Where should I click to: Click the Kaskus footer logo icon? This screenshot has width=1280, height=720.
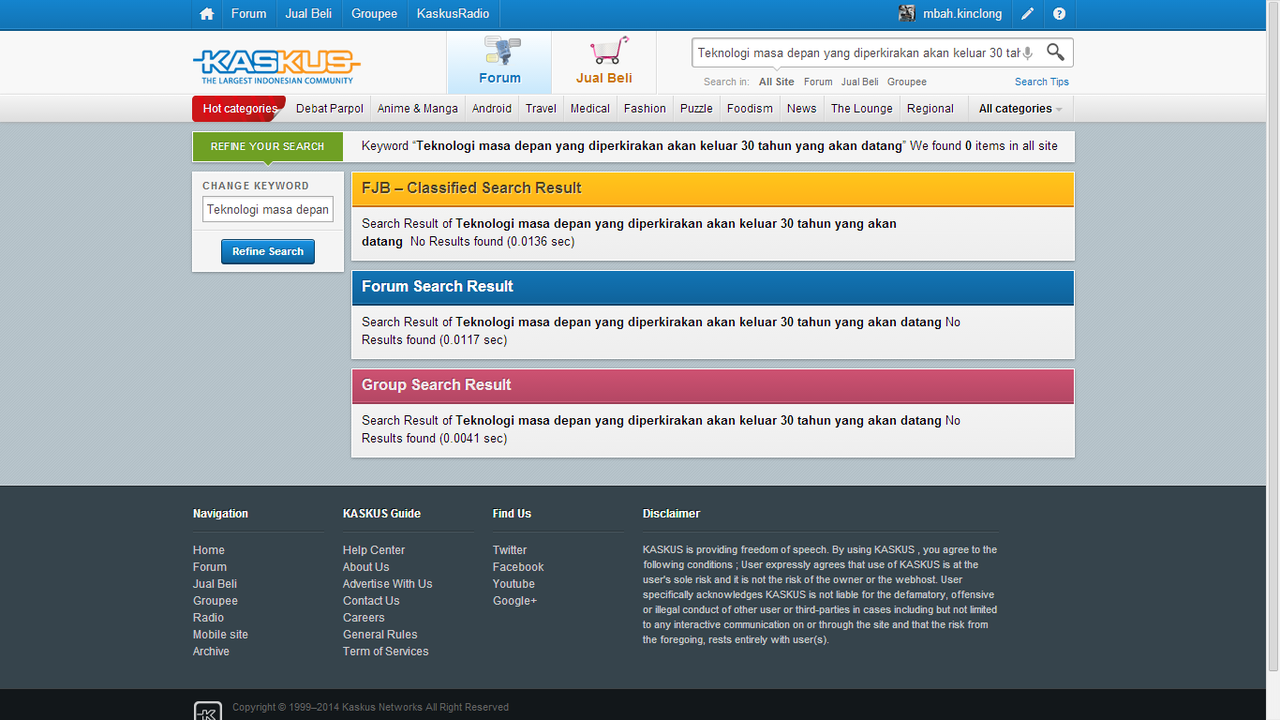tap(207, 711)
